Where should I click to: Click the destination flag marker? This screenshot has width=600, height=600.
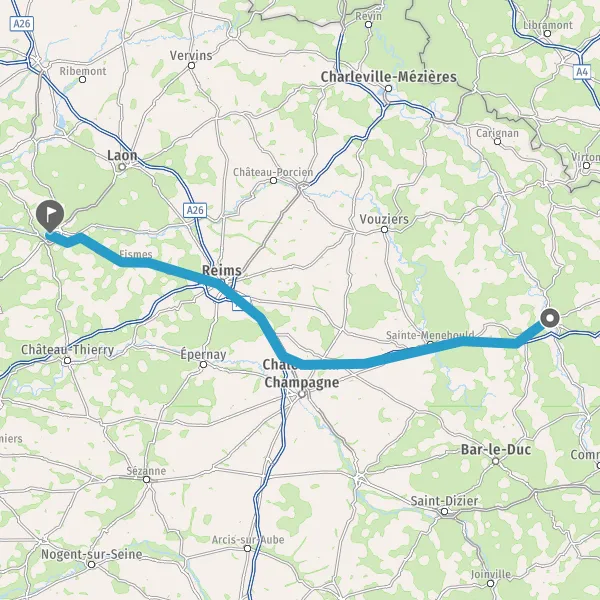coord(50,216)
